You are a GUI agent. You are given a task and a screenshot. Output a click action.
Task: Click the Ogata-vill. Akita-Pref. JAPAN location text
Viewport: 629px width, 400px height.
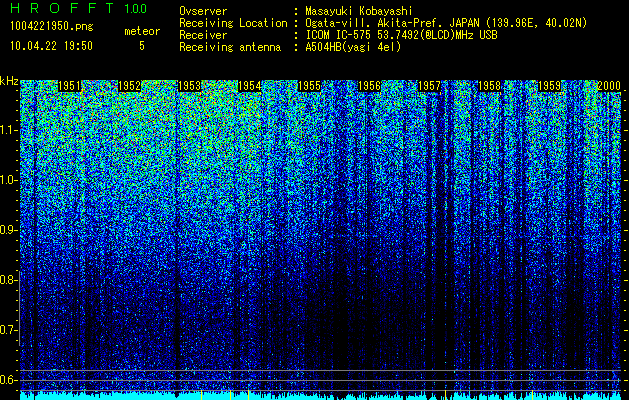(446, 23)
